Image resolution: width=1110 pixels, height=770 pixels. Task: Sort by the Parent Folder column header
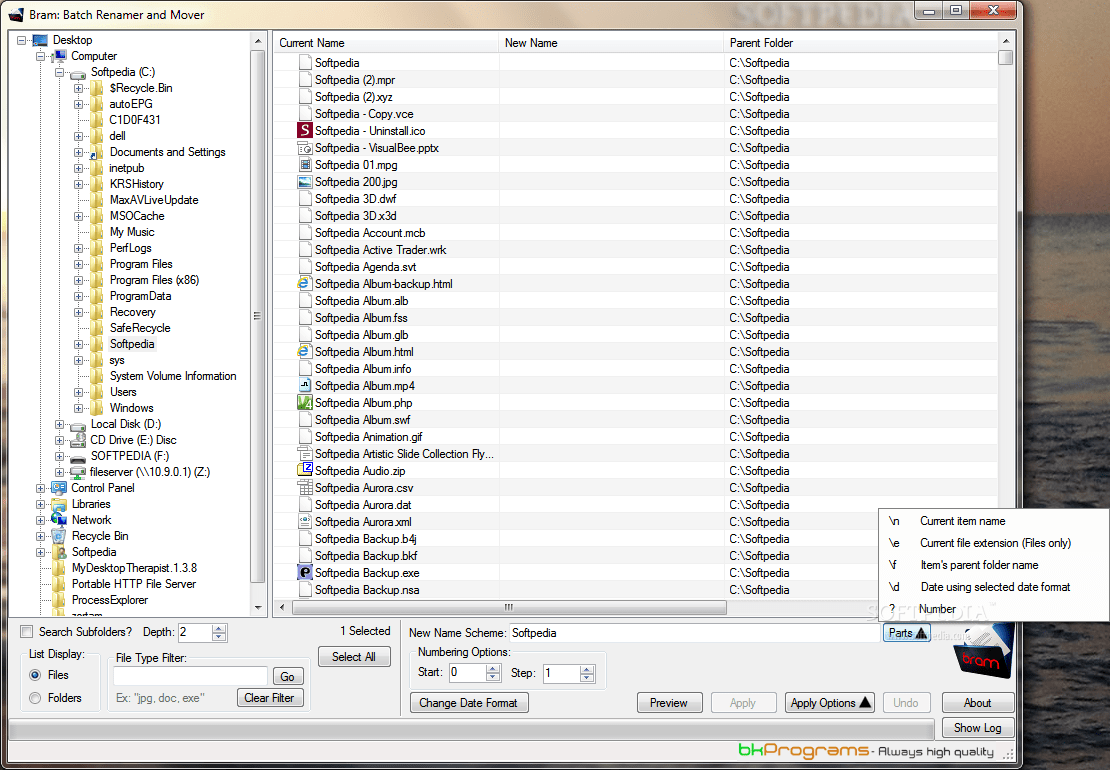(860, 42)
